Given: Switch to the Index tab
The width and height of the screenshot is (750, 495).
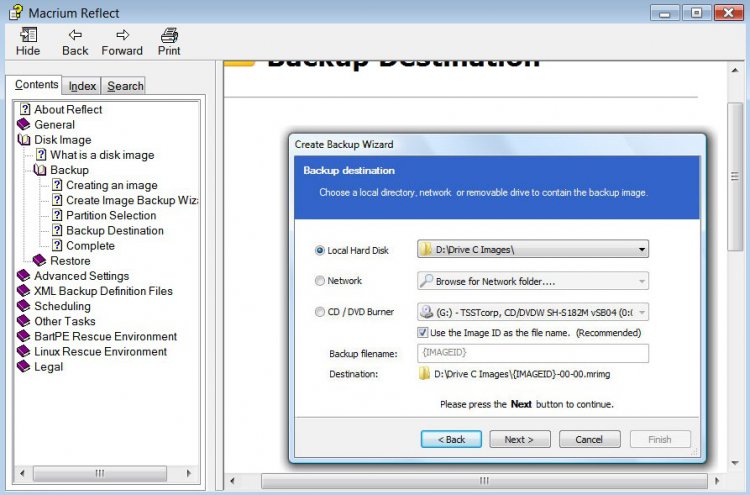Looking at the screenshot, I should point(82,86).
